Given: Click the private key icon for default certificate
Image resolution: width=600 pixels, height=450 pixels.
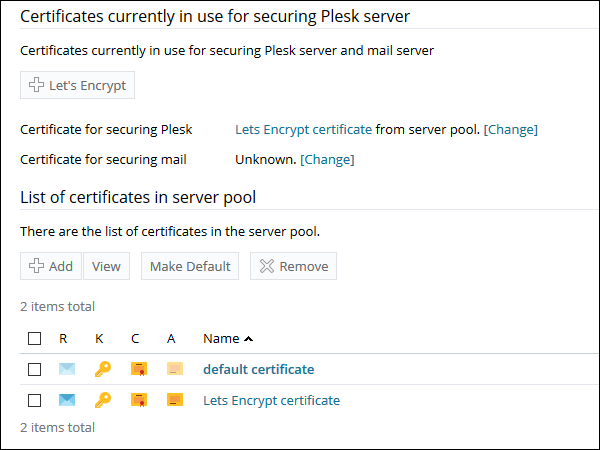Looking at the screenshot, I should click(x=103, y=369).
